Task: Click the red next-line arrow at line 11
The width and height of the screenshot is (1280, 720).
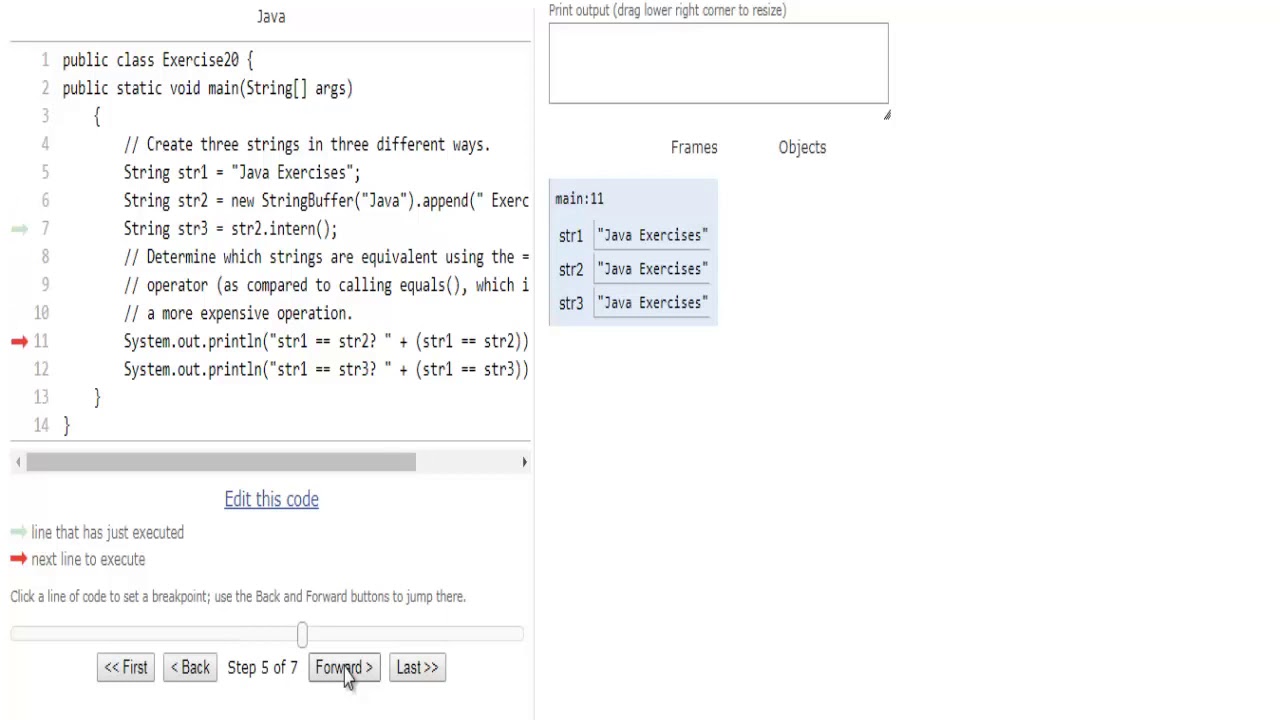Action: click(x=19, y=342)
